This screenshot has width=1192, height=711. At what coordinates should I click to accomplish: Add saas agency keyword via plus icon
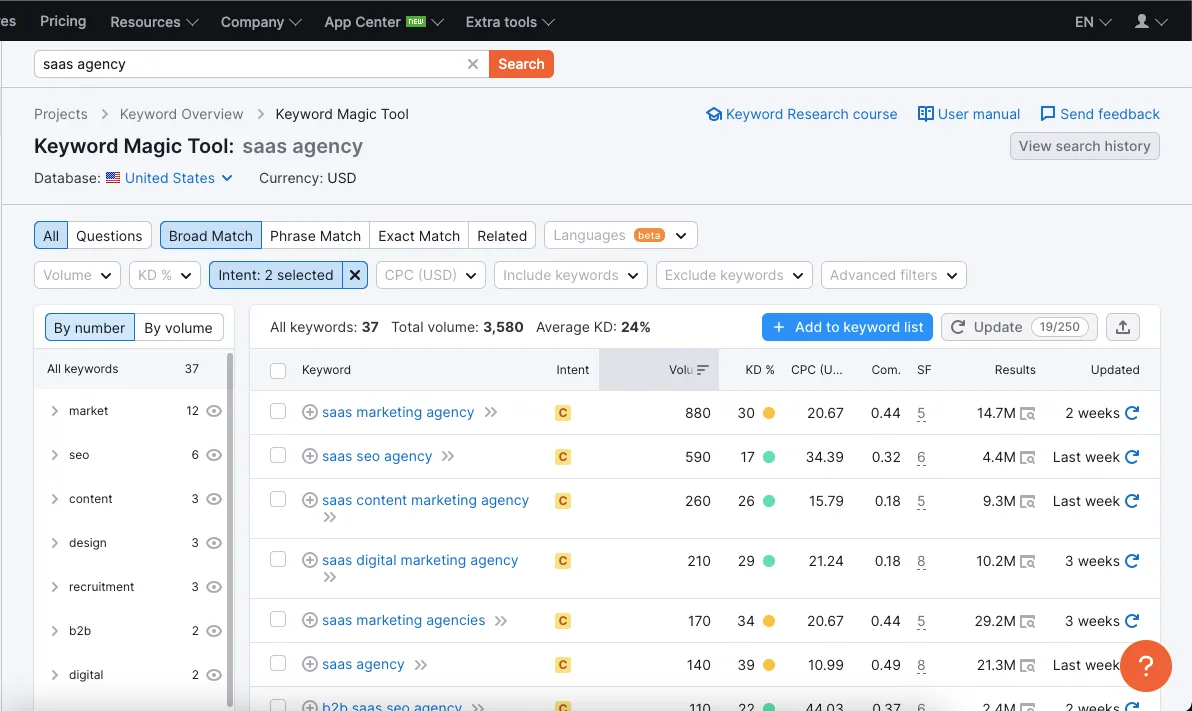[x=309, y=665]
